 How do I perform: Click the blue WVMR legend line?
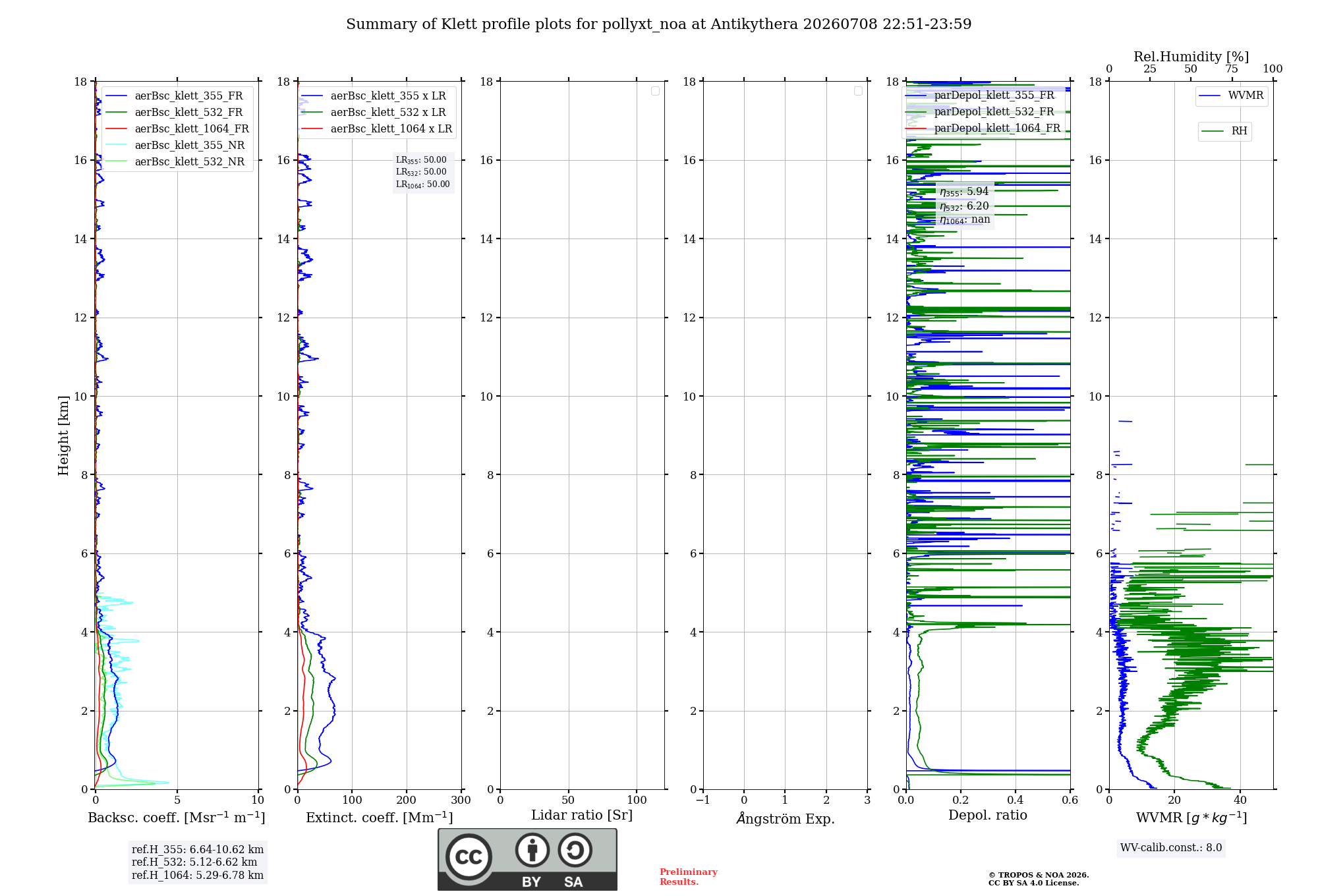1210,96
